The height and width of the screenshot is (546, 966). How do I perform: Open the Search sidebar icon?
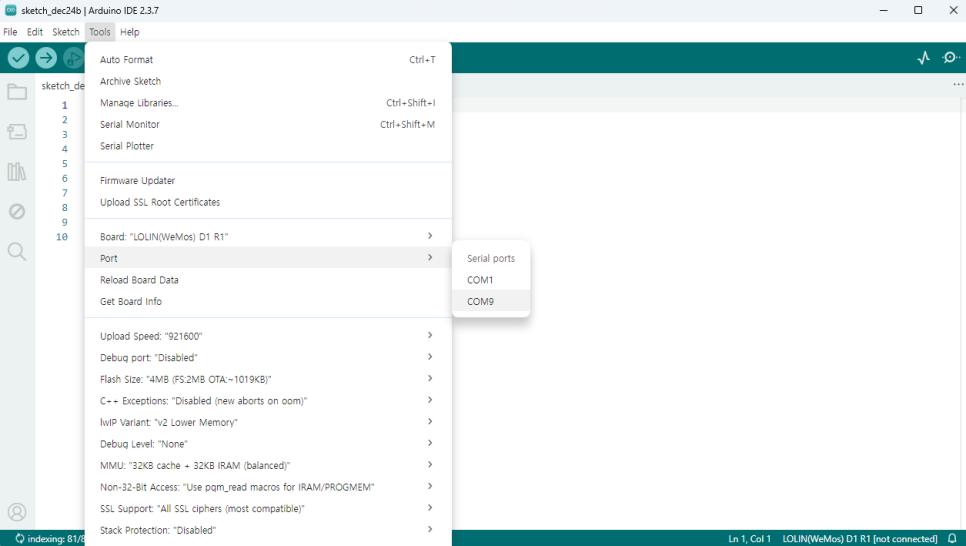17,251
